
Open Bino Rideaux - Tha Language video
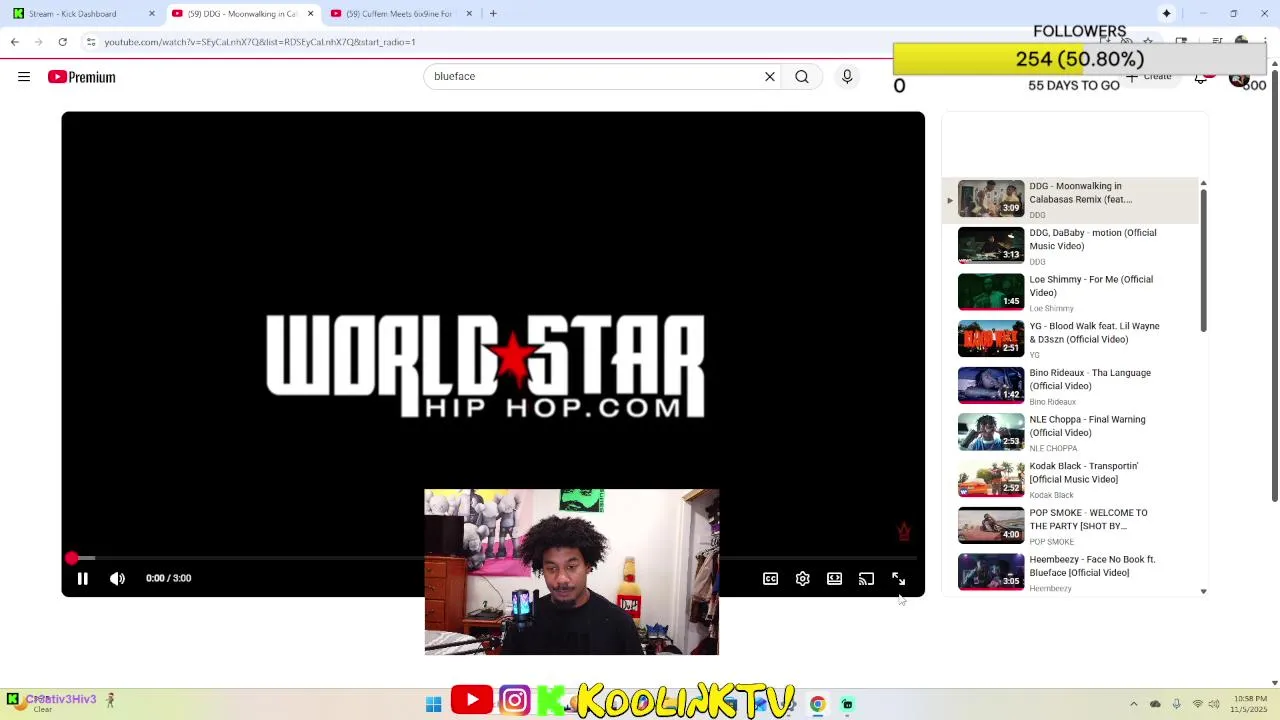pos(1070,386)
